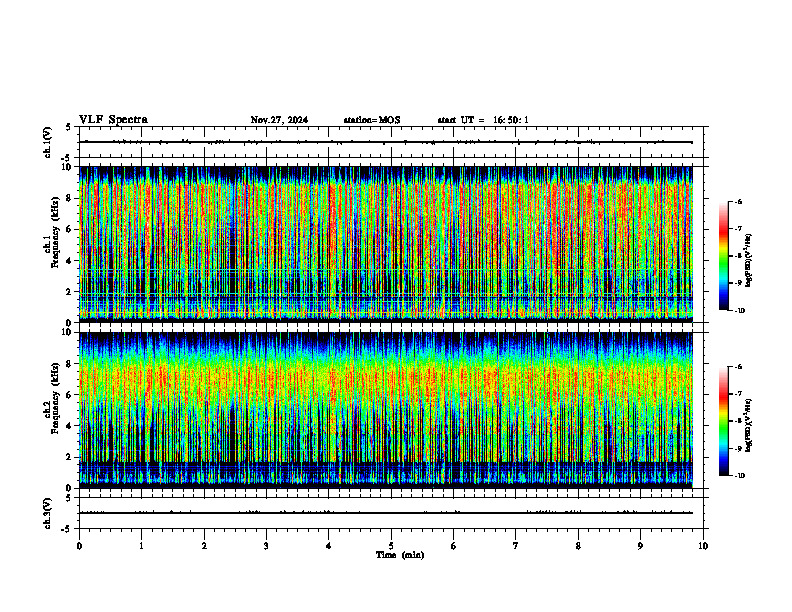Click the "VLF Spectra" title text

click(x=113, y=120)
